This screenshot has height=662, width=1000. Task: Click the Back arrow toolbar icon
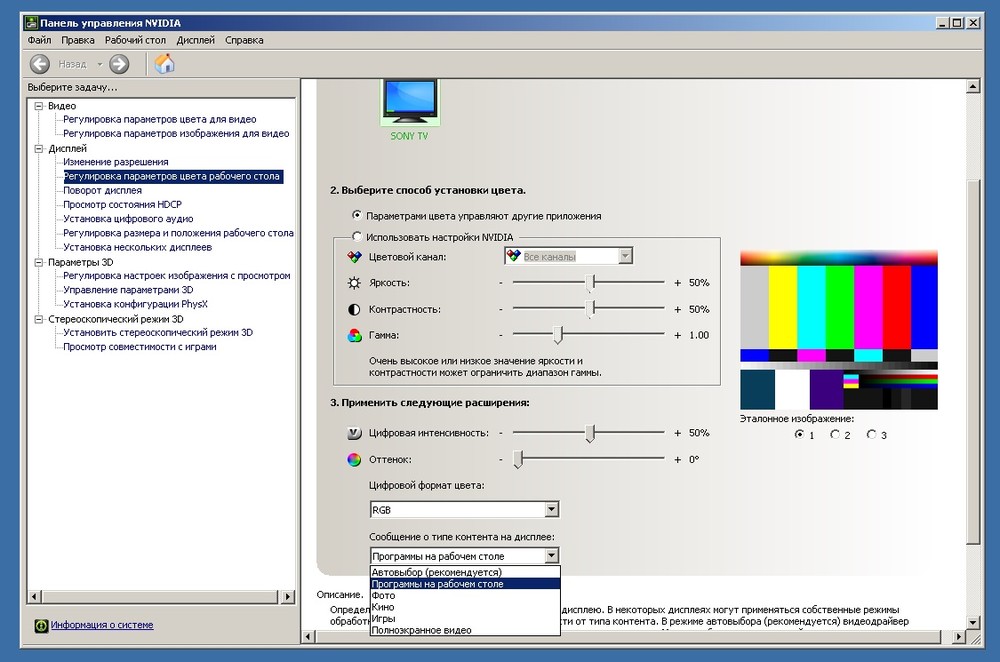pyautogui.click(x=40, y=64)
